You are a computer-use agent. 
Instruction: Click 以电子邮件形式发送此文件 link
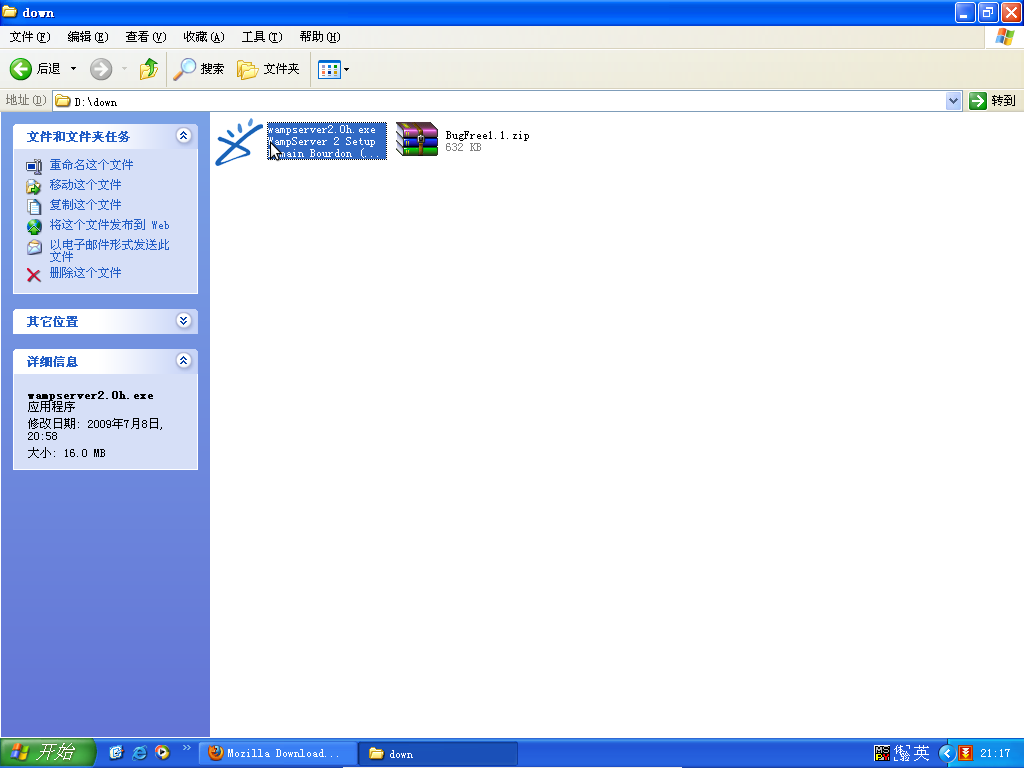[x=110, y=250]
